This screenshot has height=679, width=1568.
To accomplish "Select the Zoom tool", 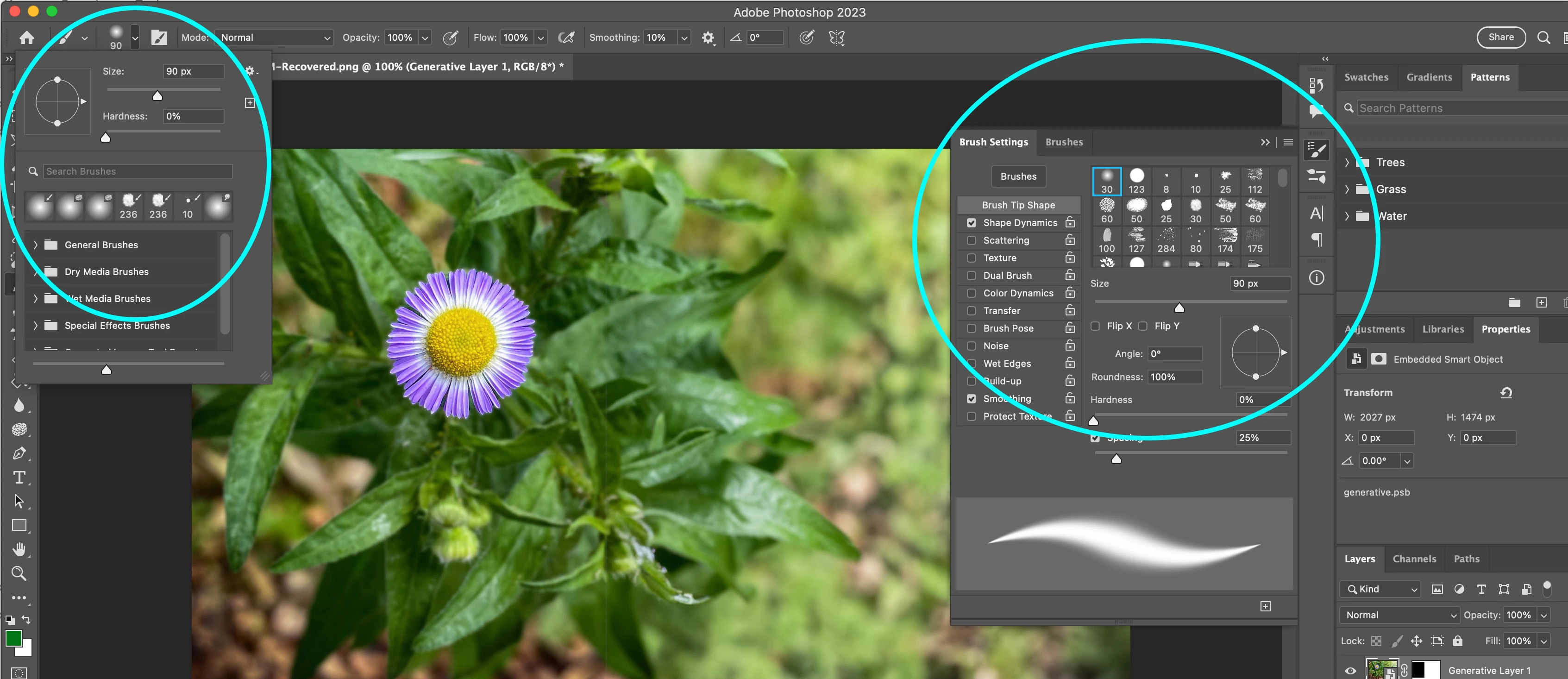I will coord(19,573).
